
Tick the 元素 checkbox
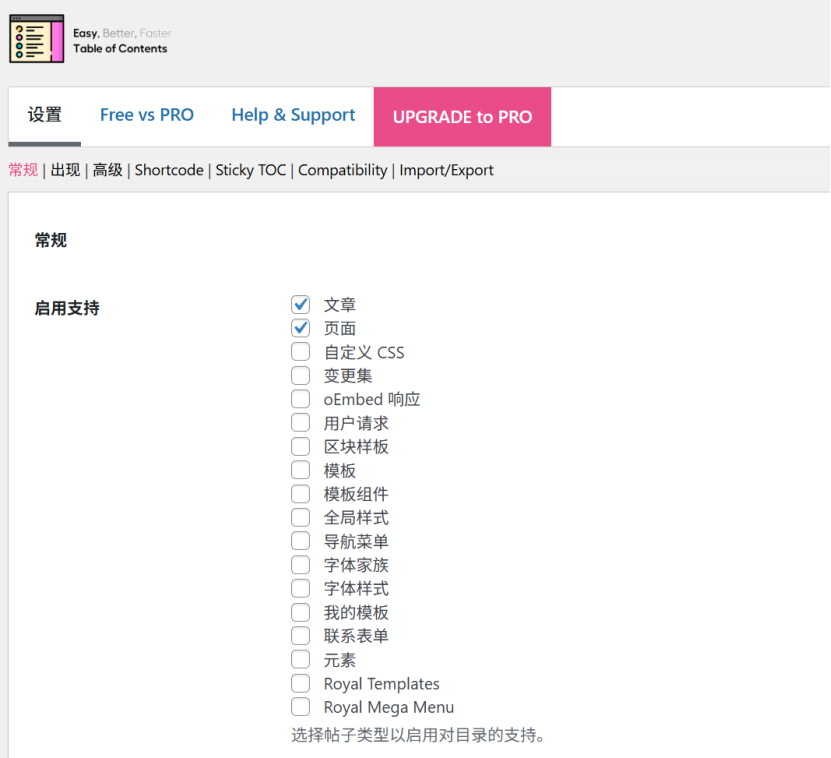(x=300, y=659)
